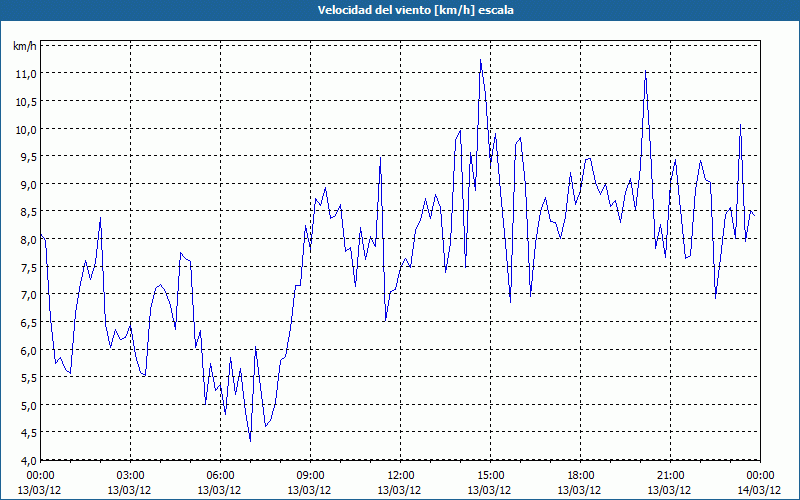
Task: Click the highest wind peak near 15:00
Action: [481, 60]
